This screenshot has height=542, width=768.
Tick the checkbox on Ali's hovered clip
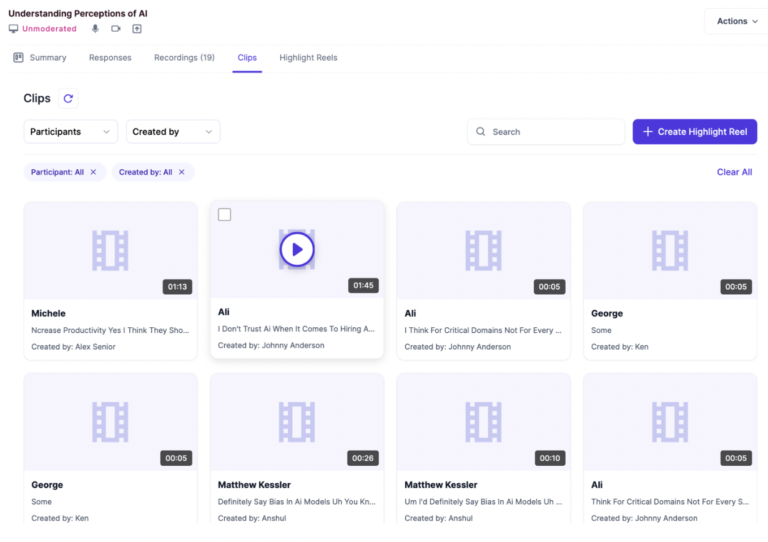(224, 214)
